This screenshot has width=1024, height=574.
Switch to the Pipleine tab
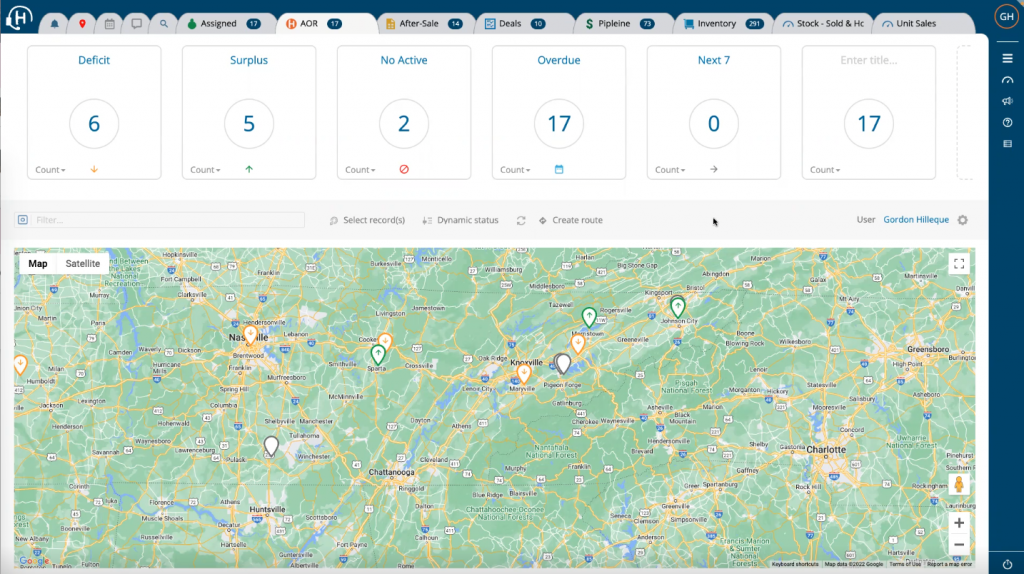click(x=620, y=24)
